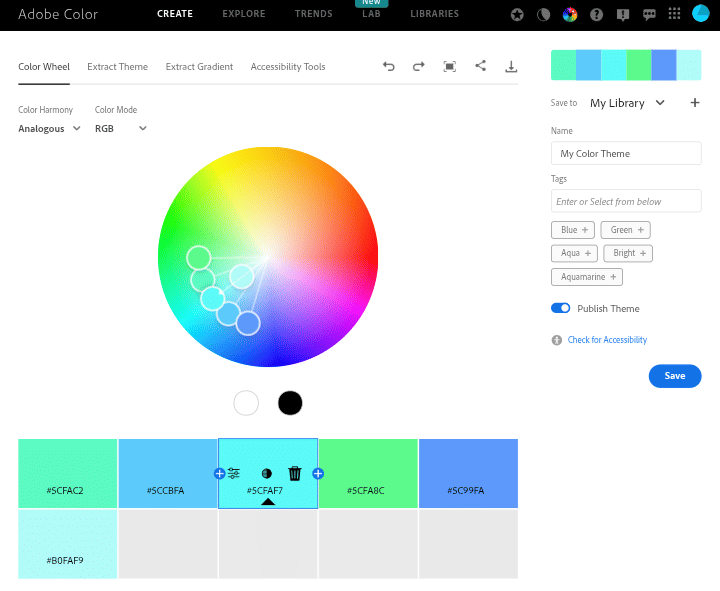Image resolution: width=720 pixels, height=591 pixels.
Task: Add the Bright tag
Action: pos(628,253)
